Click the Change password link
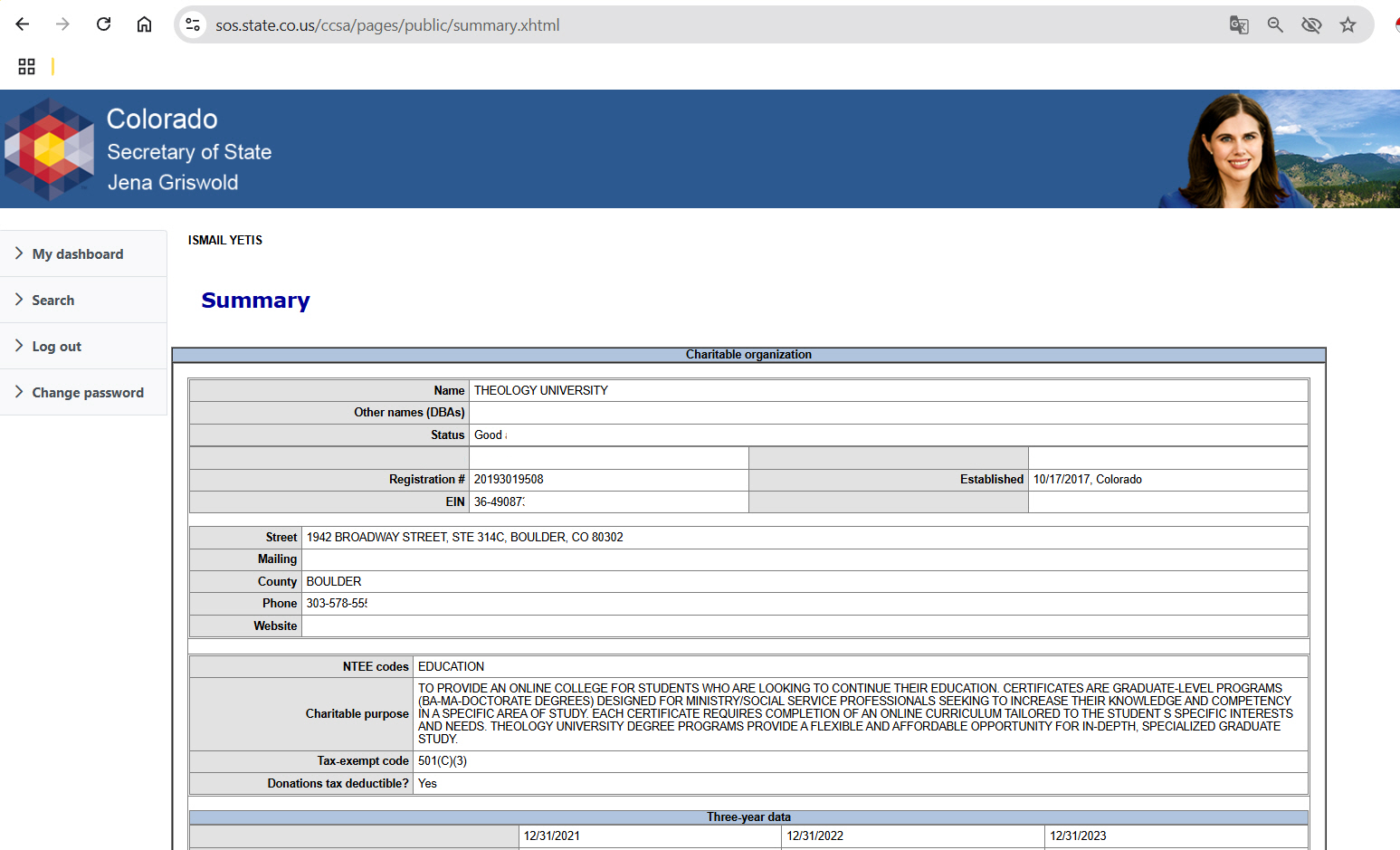 (88, 393)
